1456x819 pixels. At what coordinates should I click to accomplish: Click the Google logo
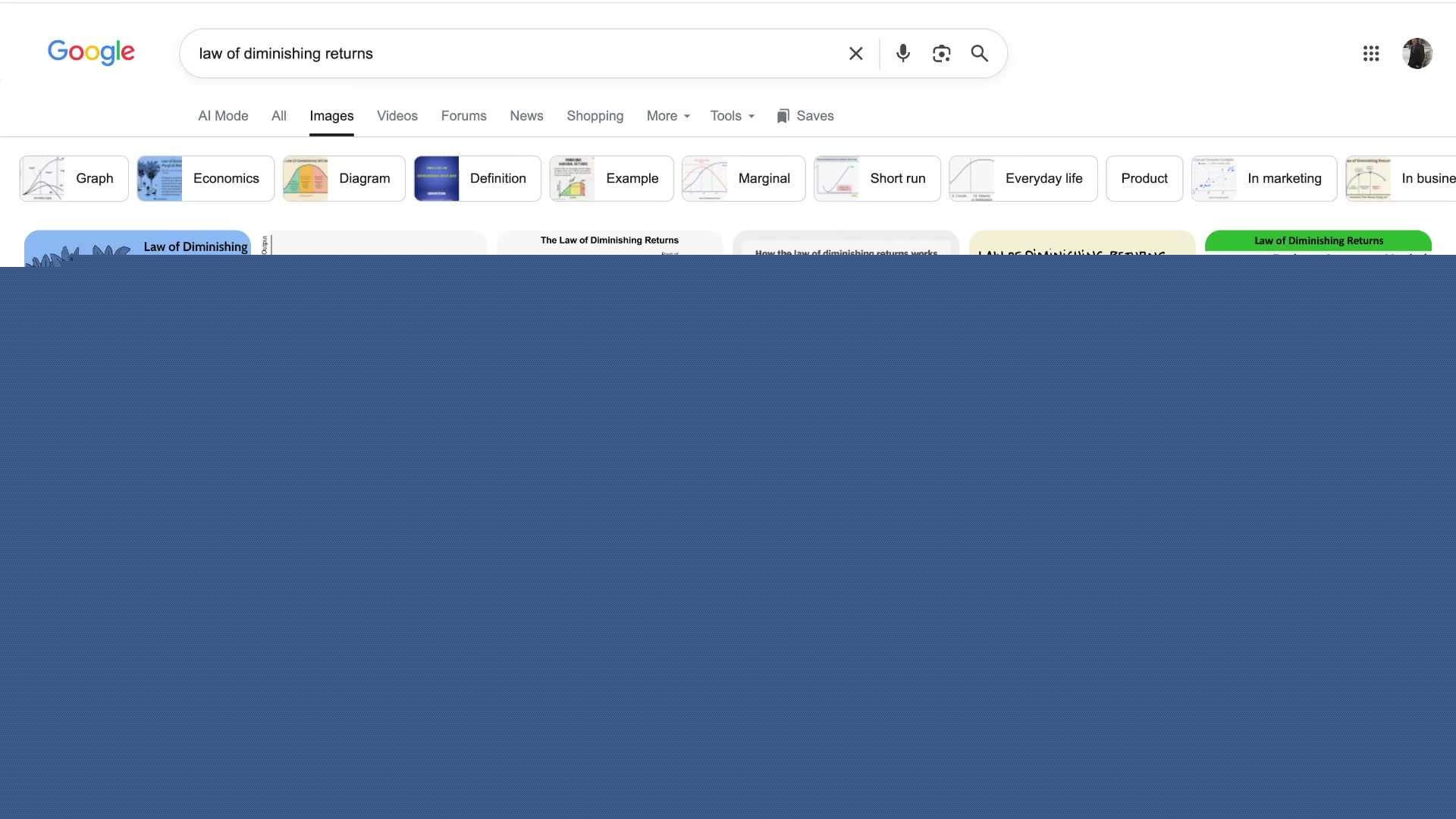tap(91, 52)
